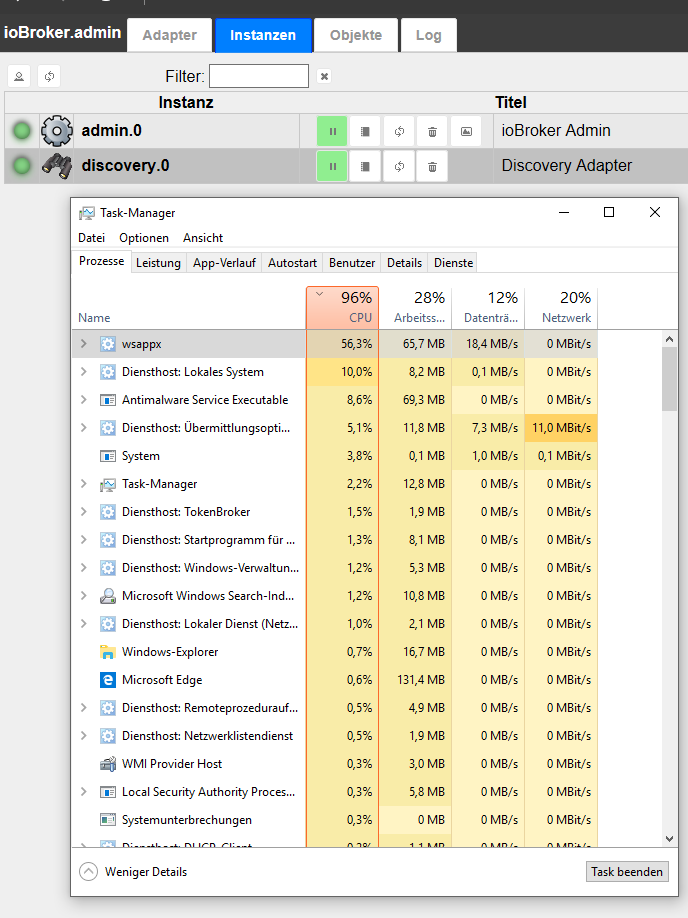Sort by the CPU column header
688x918 pixels.
coord(343,307)
